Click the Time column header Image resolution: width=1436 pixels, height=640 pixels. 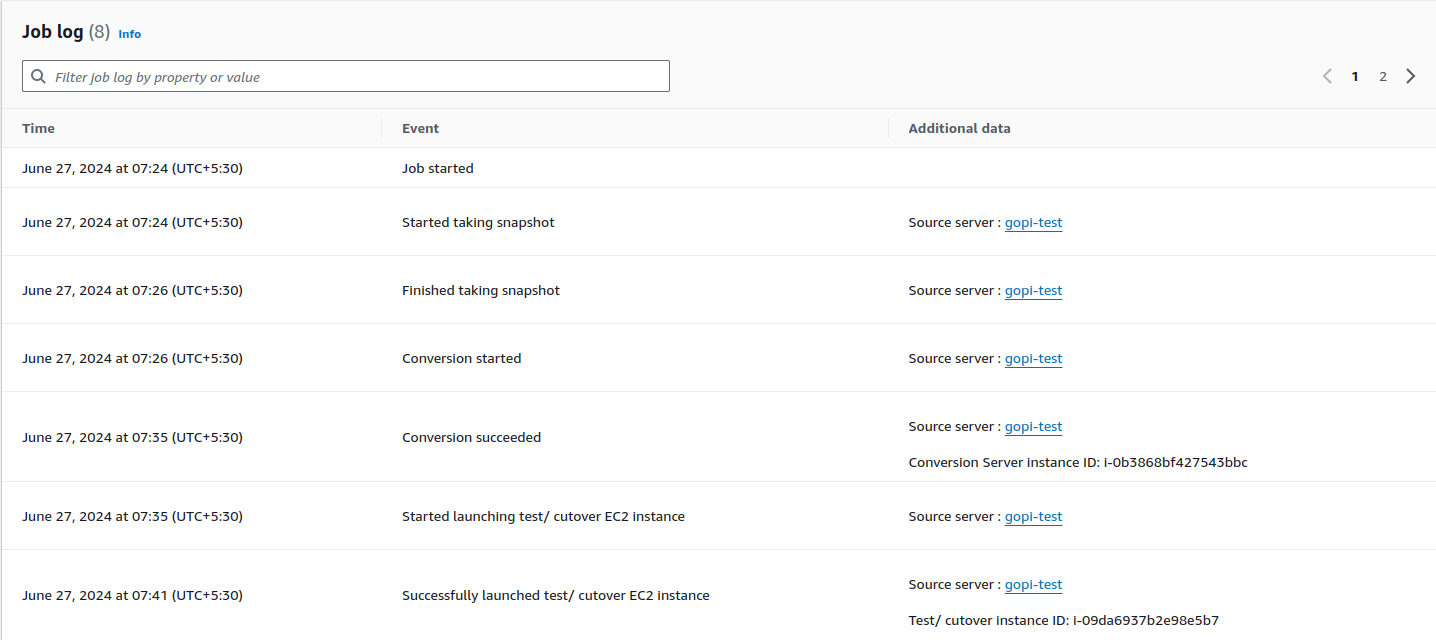(x=39, y=128)
